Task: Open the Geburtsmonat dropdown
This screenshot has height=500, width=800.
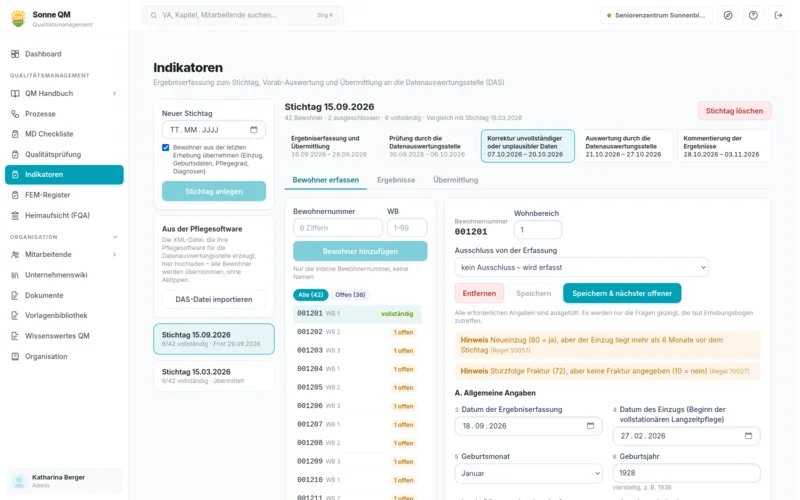Action: point(528,473)
